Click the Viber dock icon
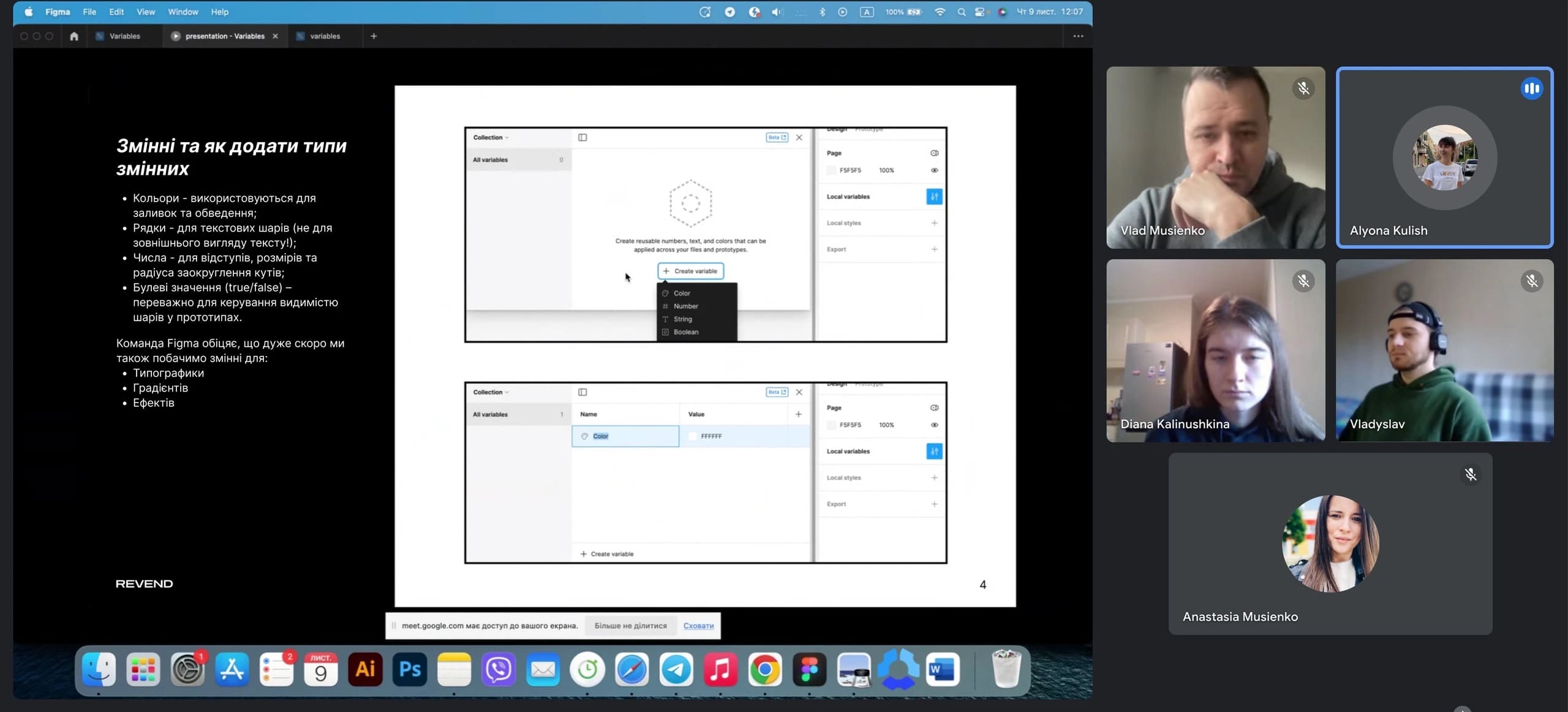1568x712 pixels. click(x=499, y=669)
